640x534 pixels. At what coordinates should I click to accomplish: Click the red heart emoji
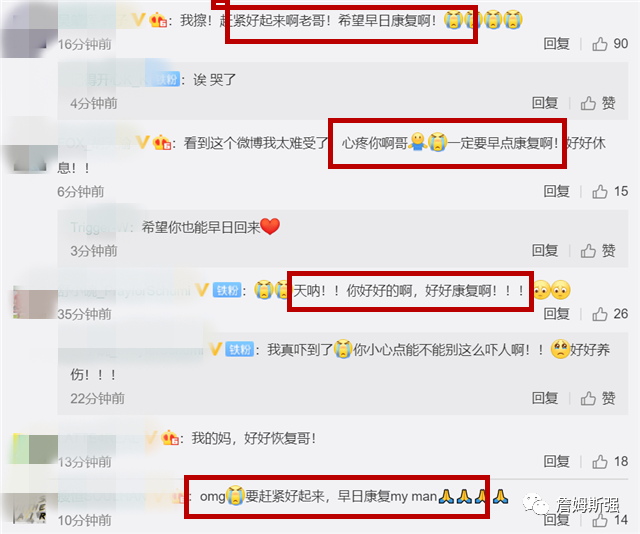point(270,227)
